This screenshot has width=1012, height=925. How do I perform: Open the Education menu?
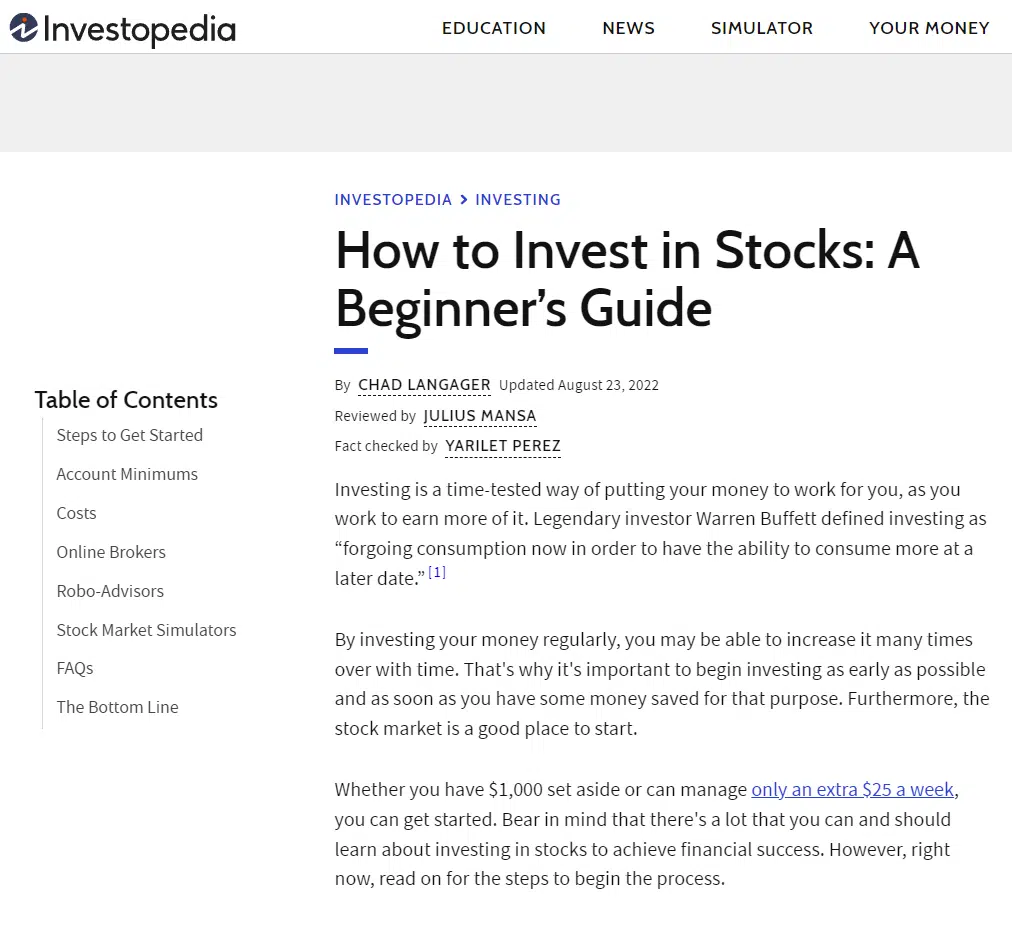pos(494,28)
